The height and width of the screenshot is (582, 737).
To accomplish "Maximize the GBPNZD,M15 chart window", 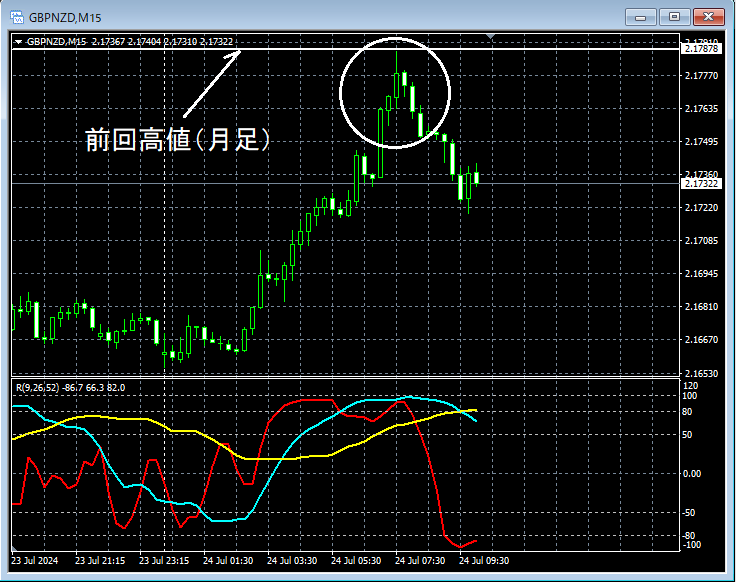I will coord(674,17).
